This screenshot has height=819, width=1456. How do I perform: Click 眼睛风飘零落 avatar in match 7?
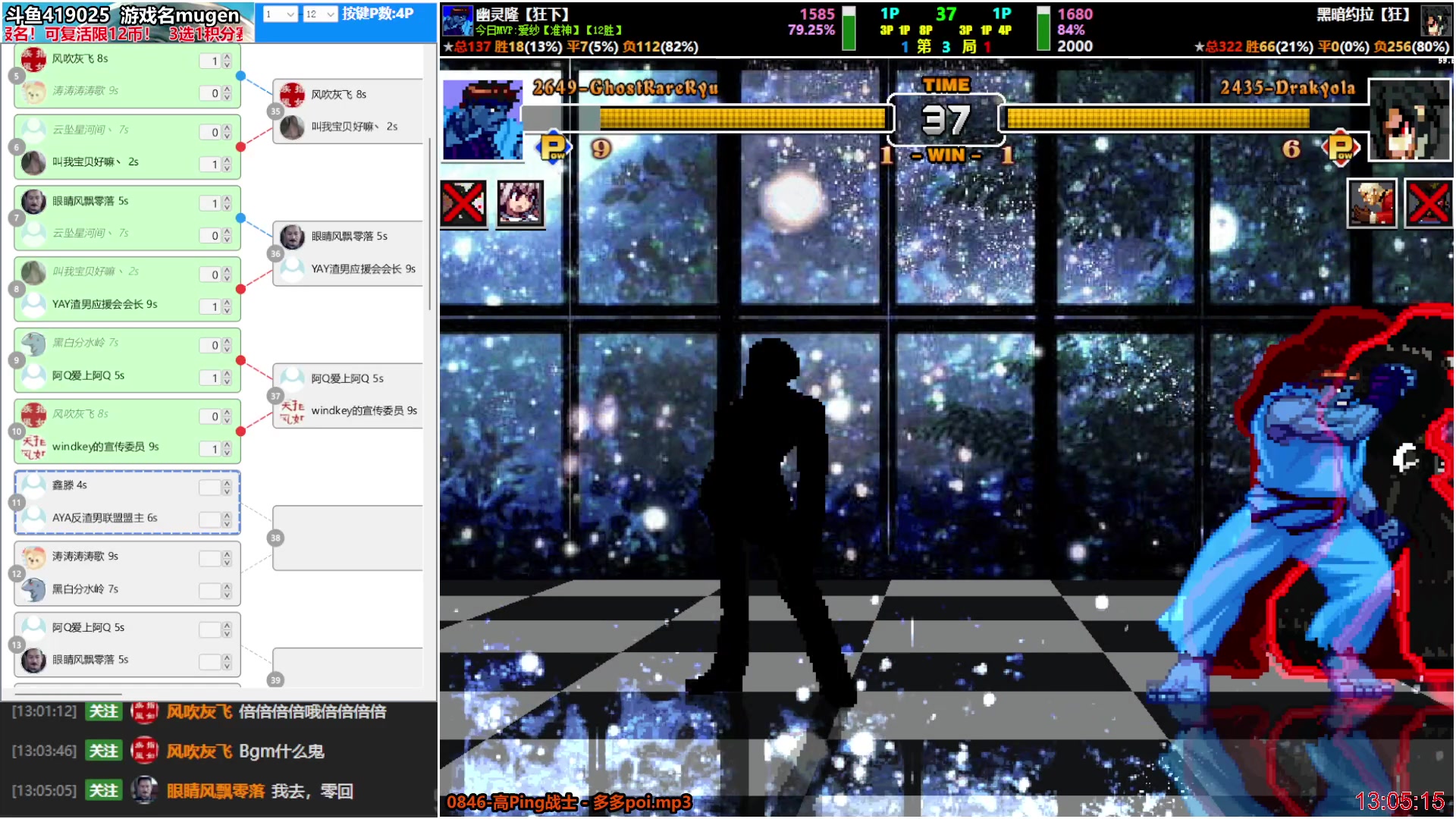pos(33,202)
